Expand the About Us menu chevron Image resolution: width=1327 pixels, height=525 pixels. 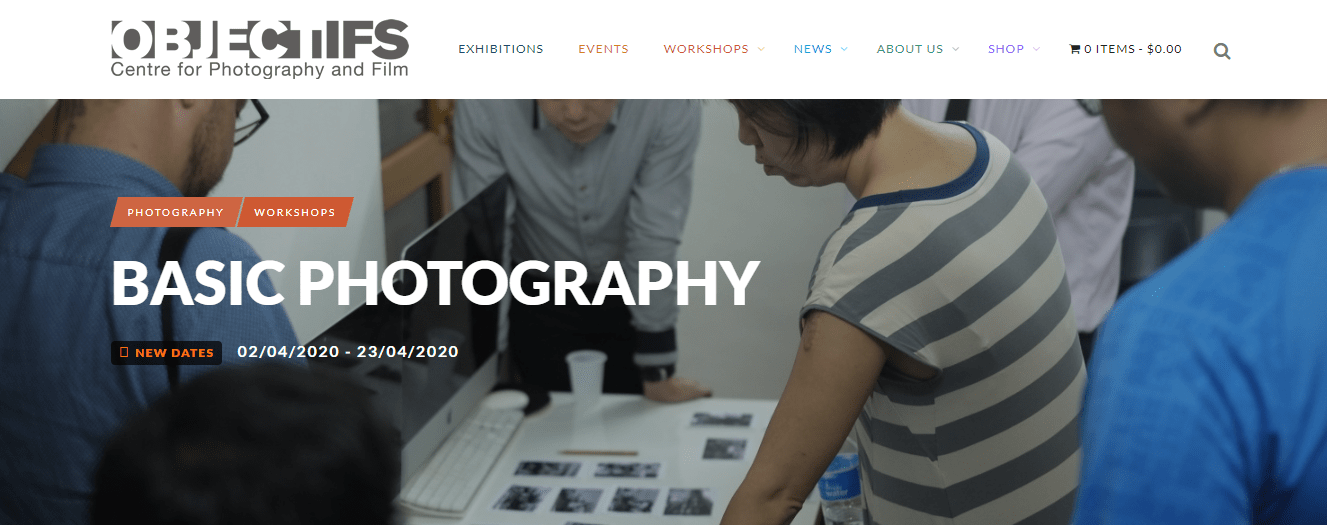point(955,49)
